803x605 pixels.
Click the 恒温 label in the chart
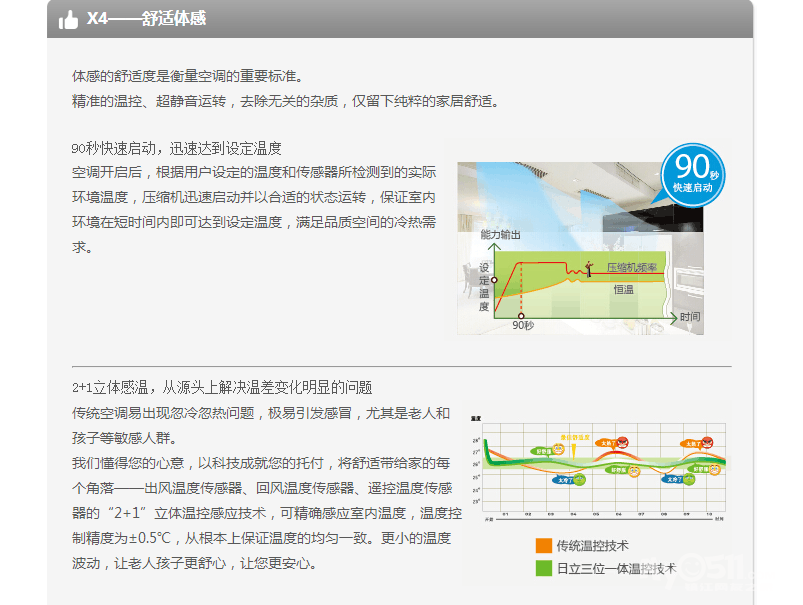(623, 289)
